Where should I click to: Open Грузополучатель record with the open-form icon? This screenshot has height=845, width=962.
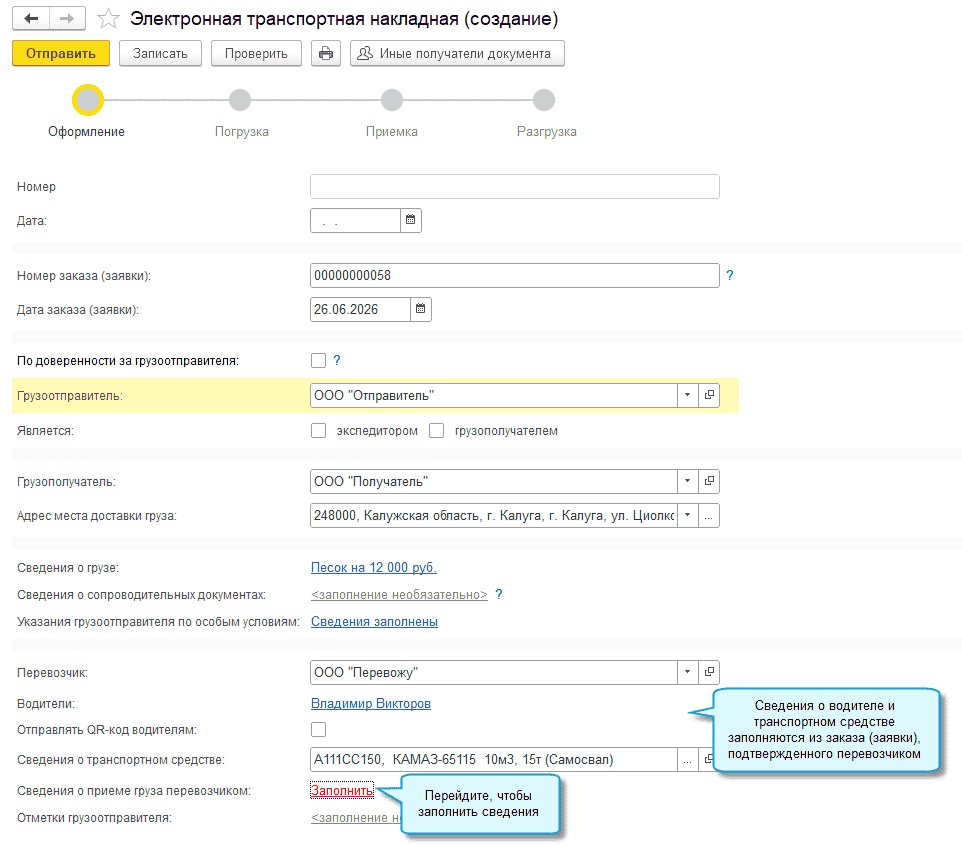pos(709,481)
